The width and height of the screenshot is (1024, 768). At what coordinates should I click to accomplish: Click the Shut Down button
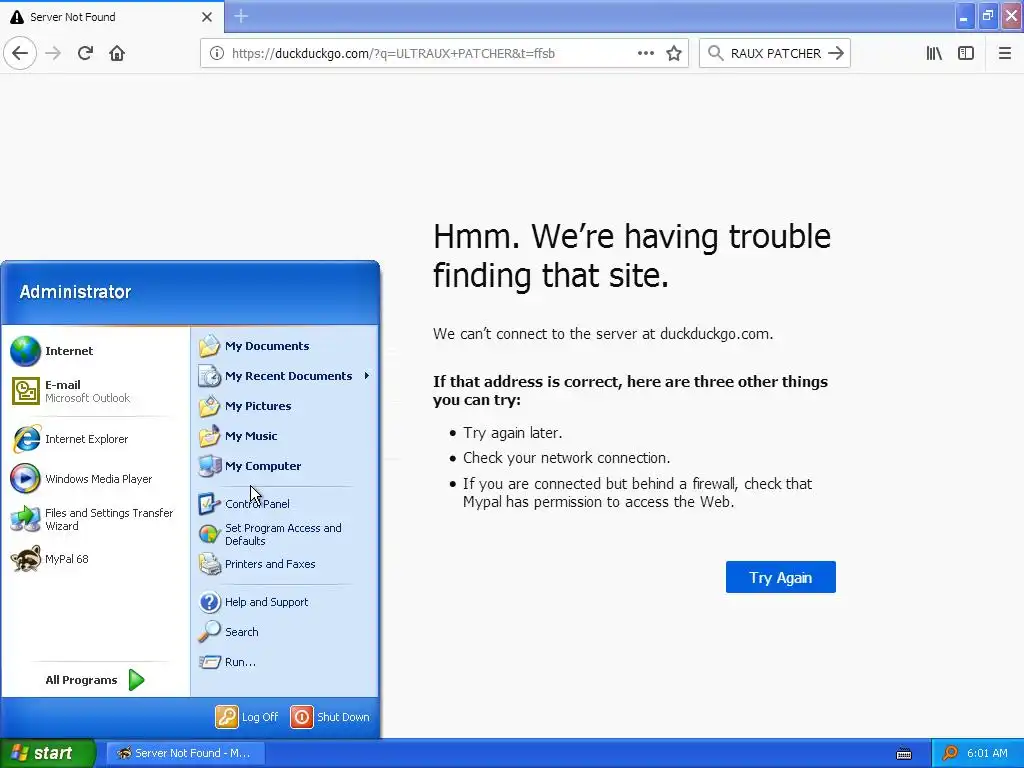(x=330, y=717)
